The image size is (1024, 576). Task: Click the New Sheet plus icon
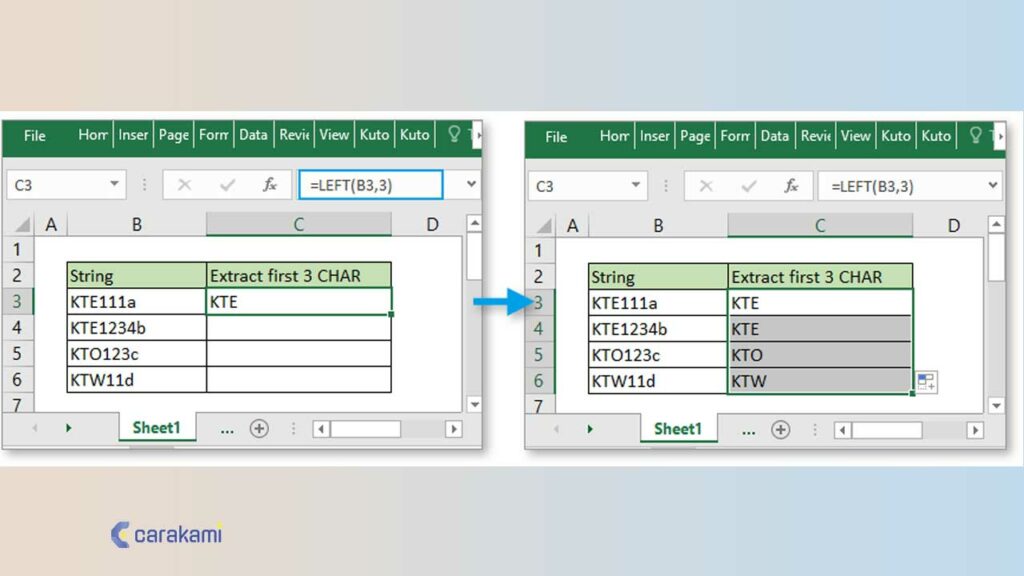click(x=258, y=428)
